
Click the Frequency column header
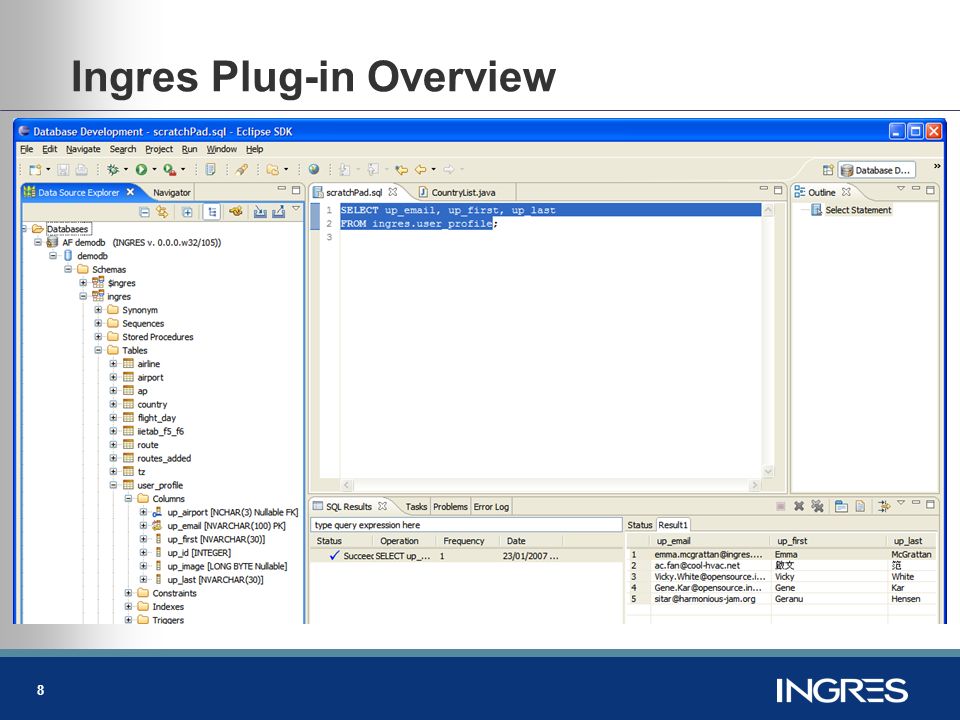tap(464, 541)
